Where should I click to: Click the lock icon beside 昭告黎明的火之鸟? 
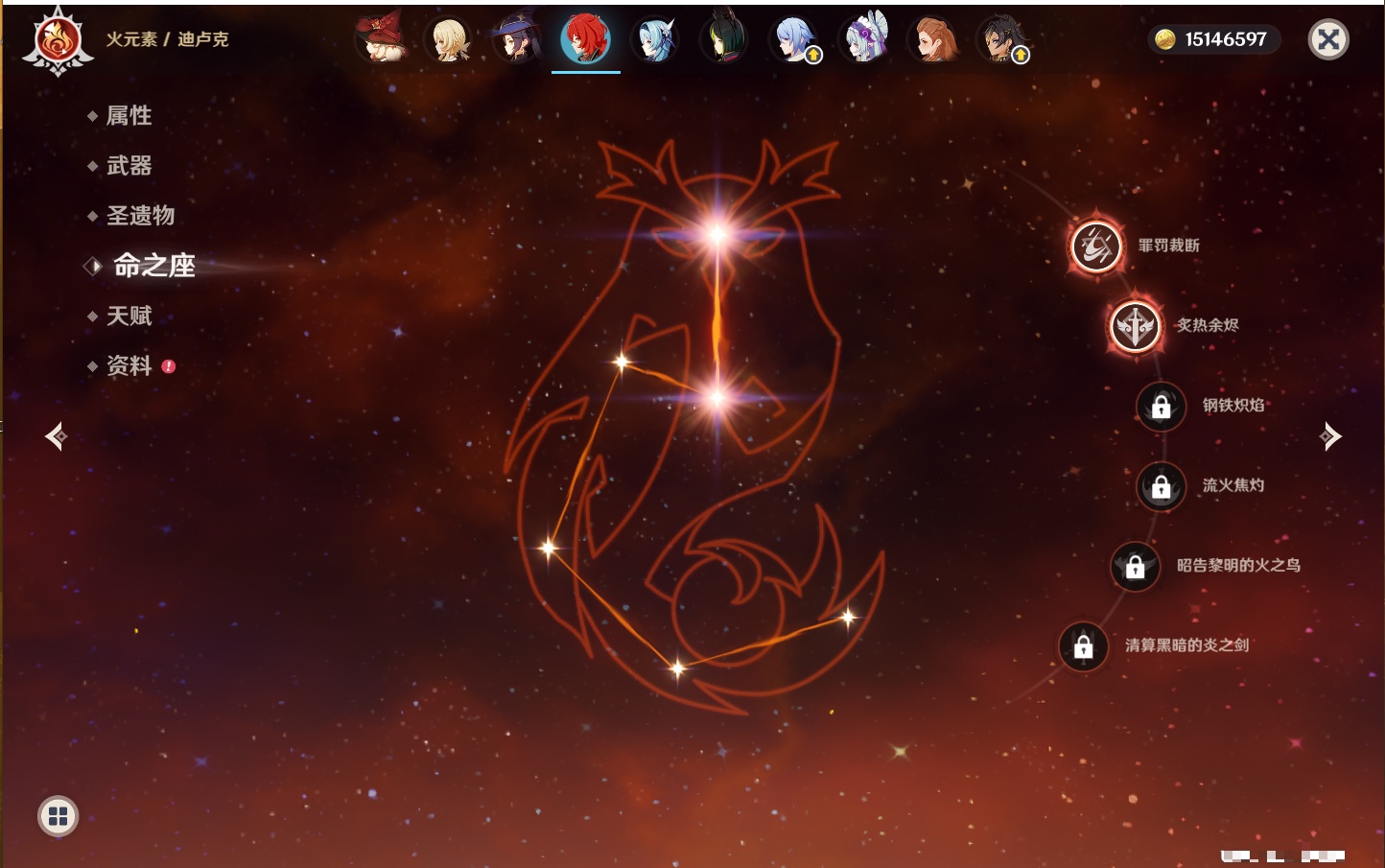(x=1135, y=566)
